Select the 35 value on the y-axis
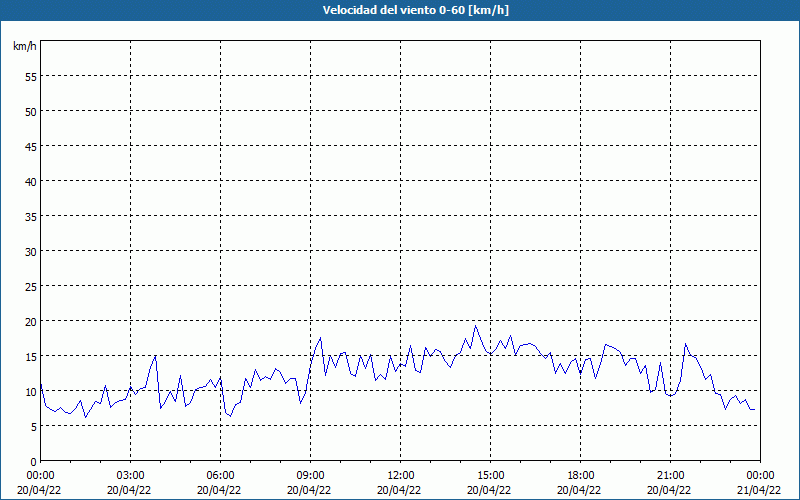This screenshot has height=500, width=800. (31, 216)
